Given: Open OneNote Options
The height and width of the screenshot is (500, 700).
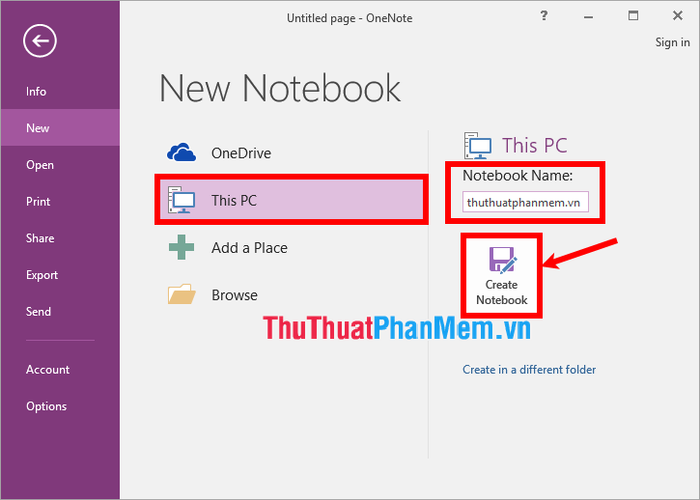Looking at the screenshot, I should click(x=60, y=406).
